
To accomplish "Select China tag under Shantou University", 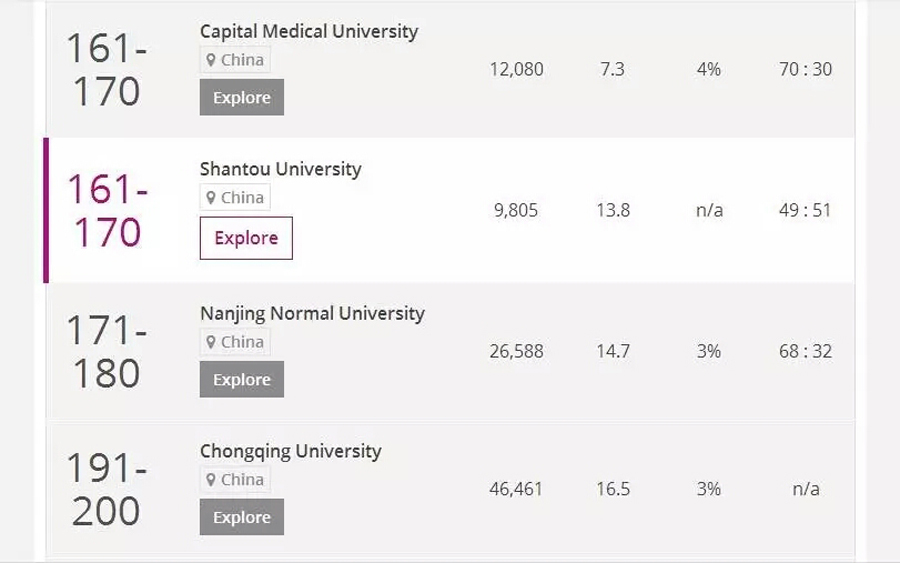I will click(235, 197).
